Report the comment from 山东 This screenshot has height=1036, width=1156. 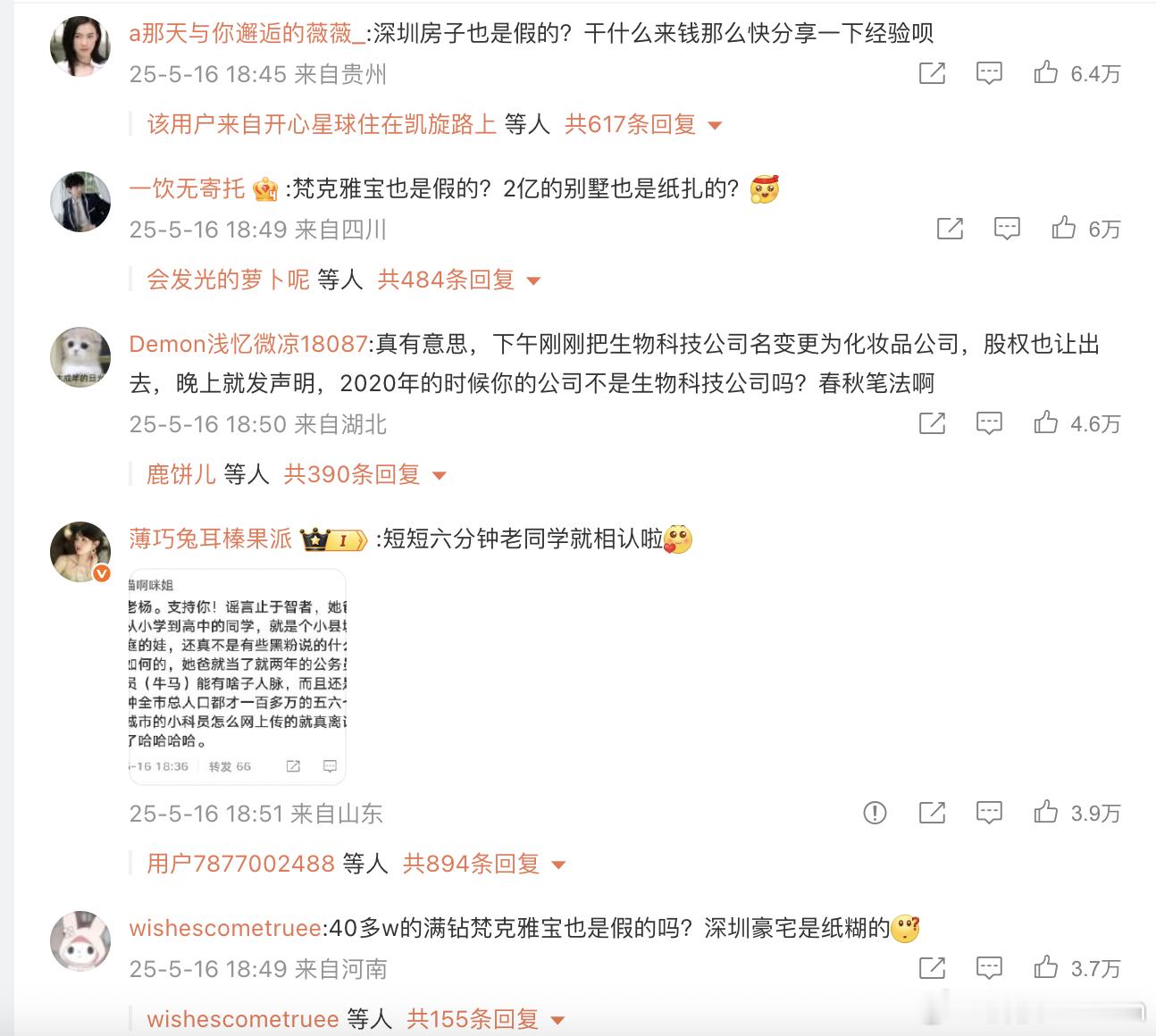click(x=875, y=813)
